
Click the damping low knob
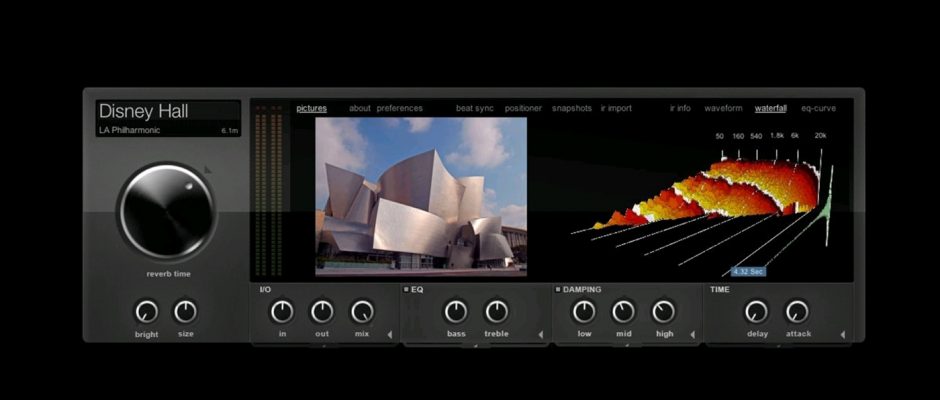[x=584, y=312]
